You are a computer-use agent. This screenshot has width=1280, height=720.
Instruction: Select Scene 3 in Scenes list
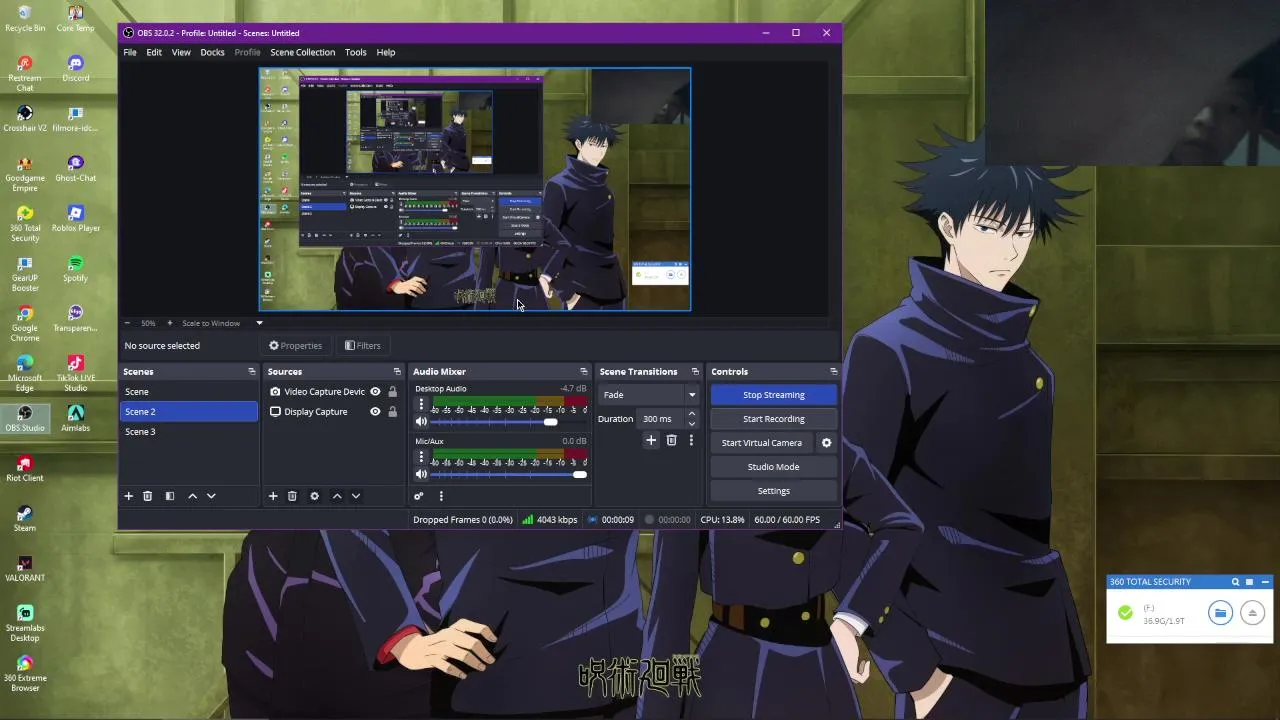188,432
